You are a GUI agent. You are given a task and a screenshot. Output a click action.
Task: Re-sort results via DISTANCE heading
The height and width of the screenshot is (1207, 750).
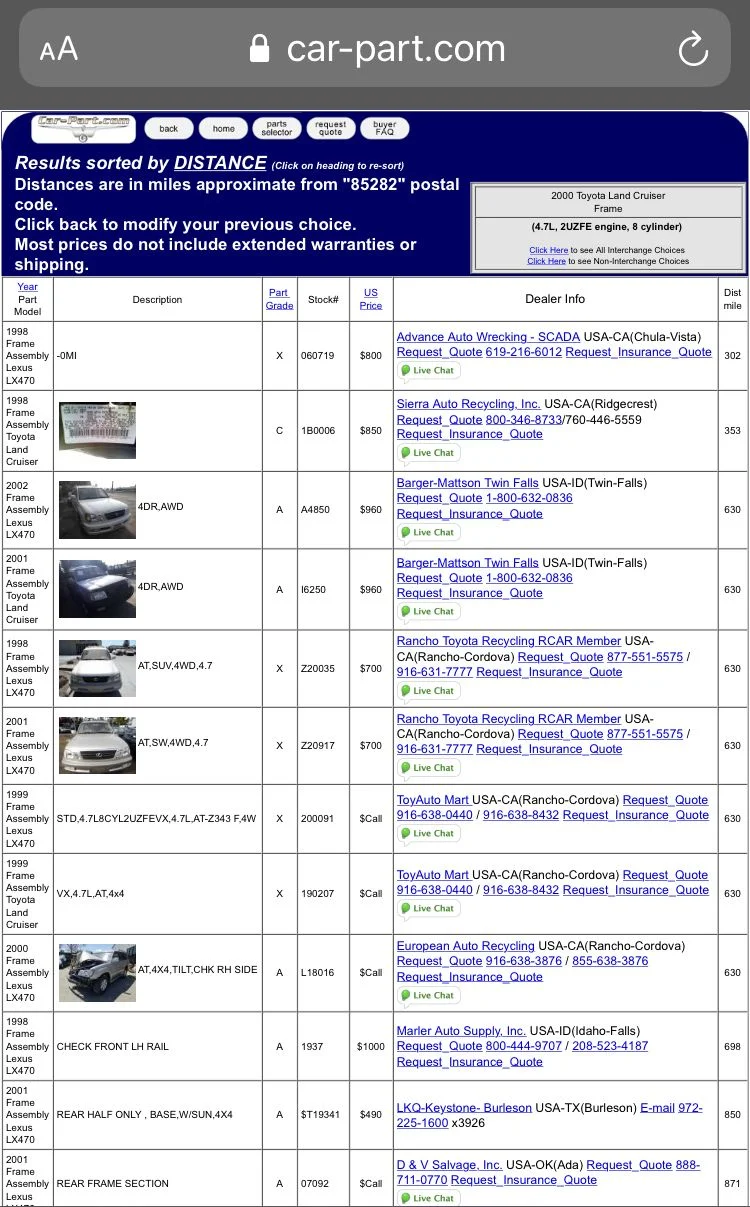click(x=220, y=163)
